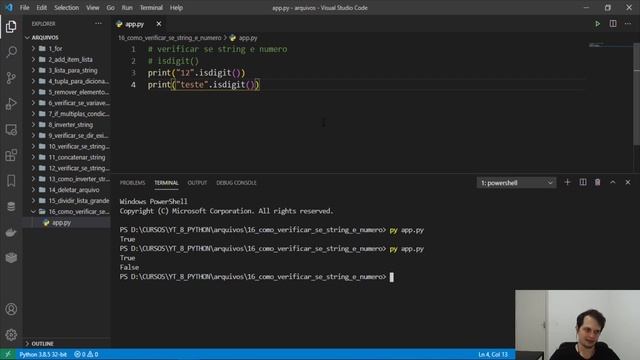Click the terminal prompt input area
Image resolution: width=640 pixels, height=360 pixels.
point(391,277)
